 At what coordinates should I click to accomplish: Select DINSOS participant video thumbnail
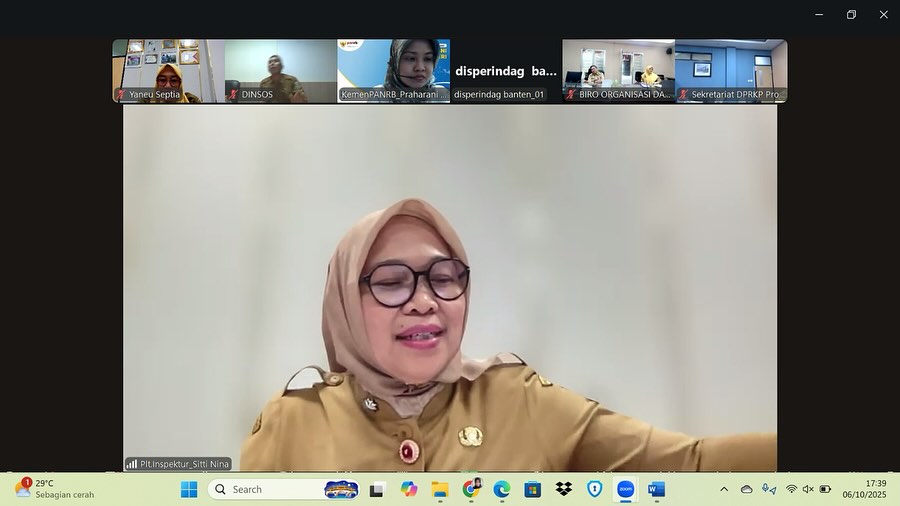point(280,71)
